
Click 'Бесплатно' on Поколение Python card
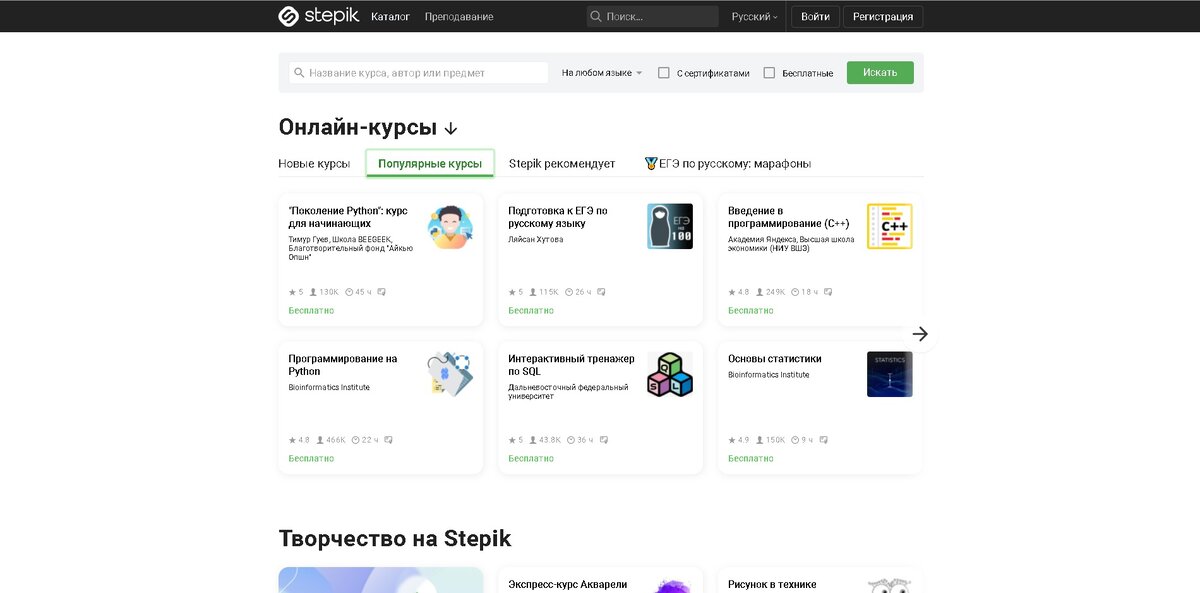(311, 311)
